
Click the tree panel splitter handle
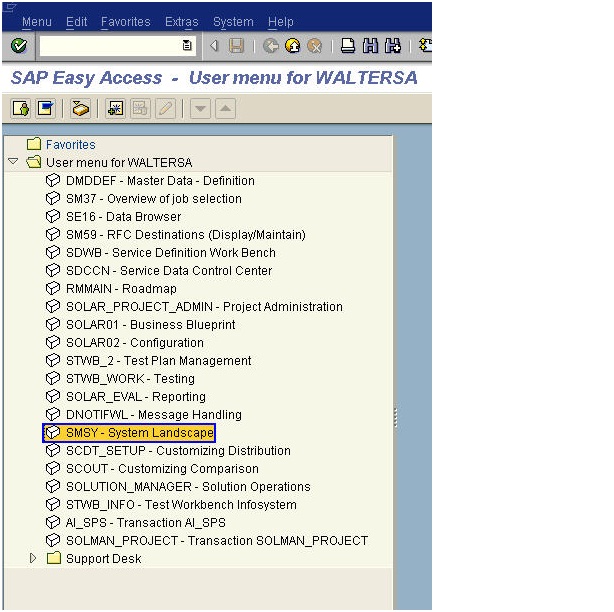[x=395, y=418]
